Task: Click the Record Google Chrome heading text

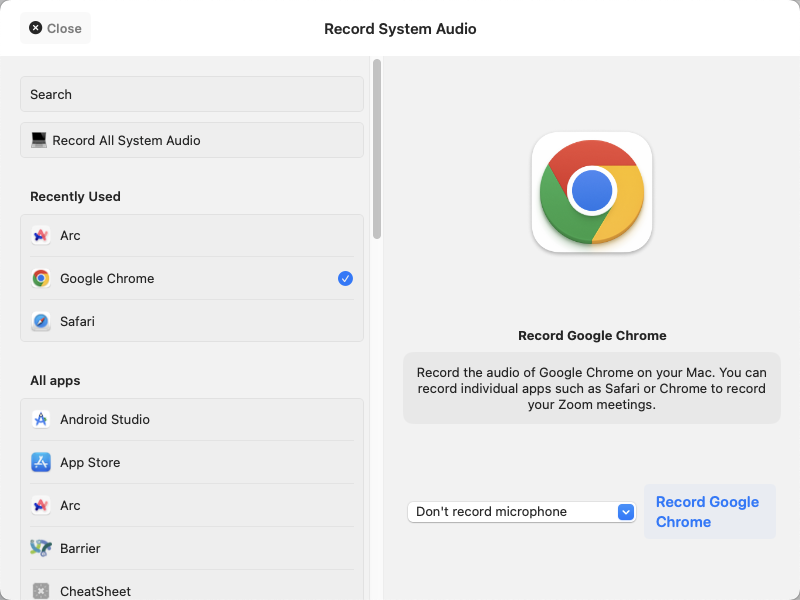Action: point(592,336)
